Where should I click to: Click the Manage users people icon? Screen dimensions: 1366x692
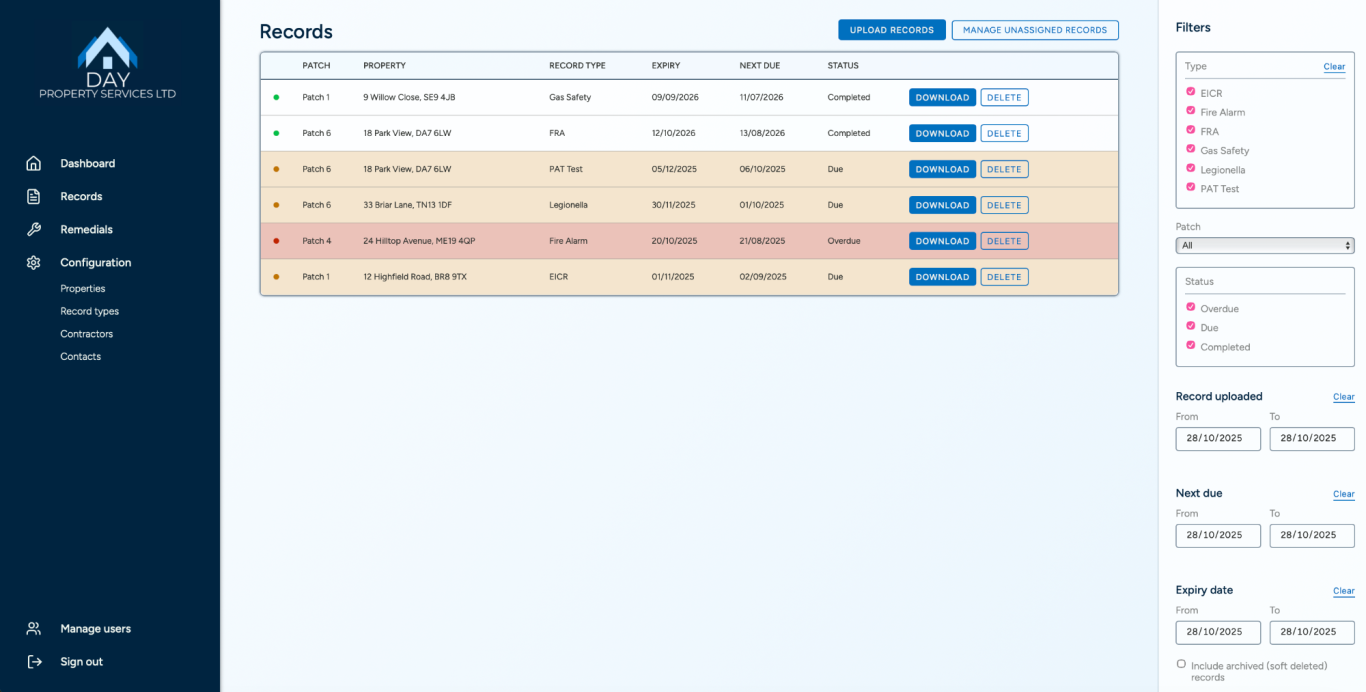coord(33,628)
